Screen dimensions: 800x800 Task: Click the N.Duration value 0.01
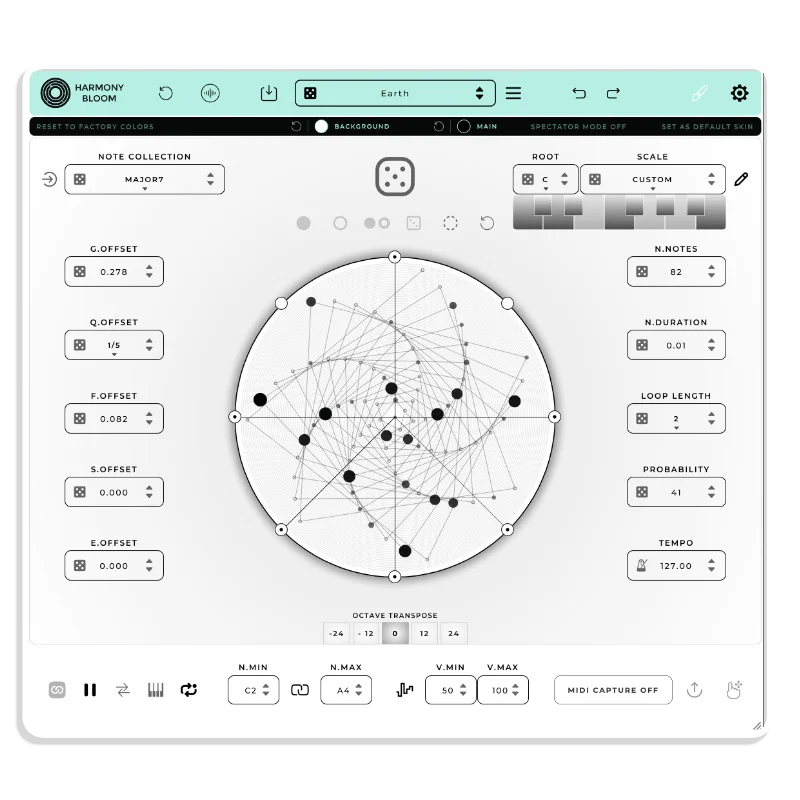point(676,345)
